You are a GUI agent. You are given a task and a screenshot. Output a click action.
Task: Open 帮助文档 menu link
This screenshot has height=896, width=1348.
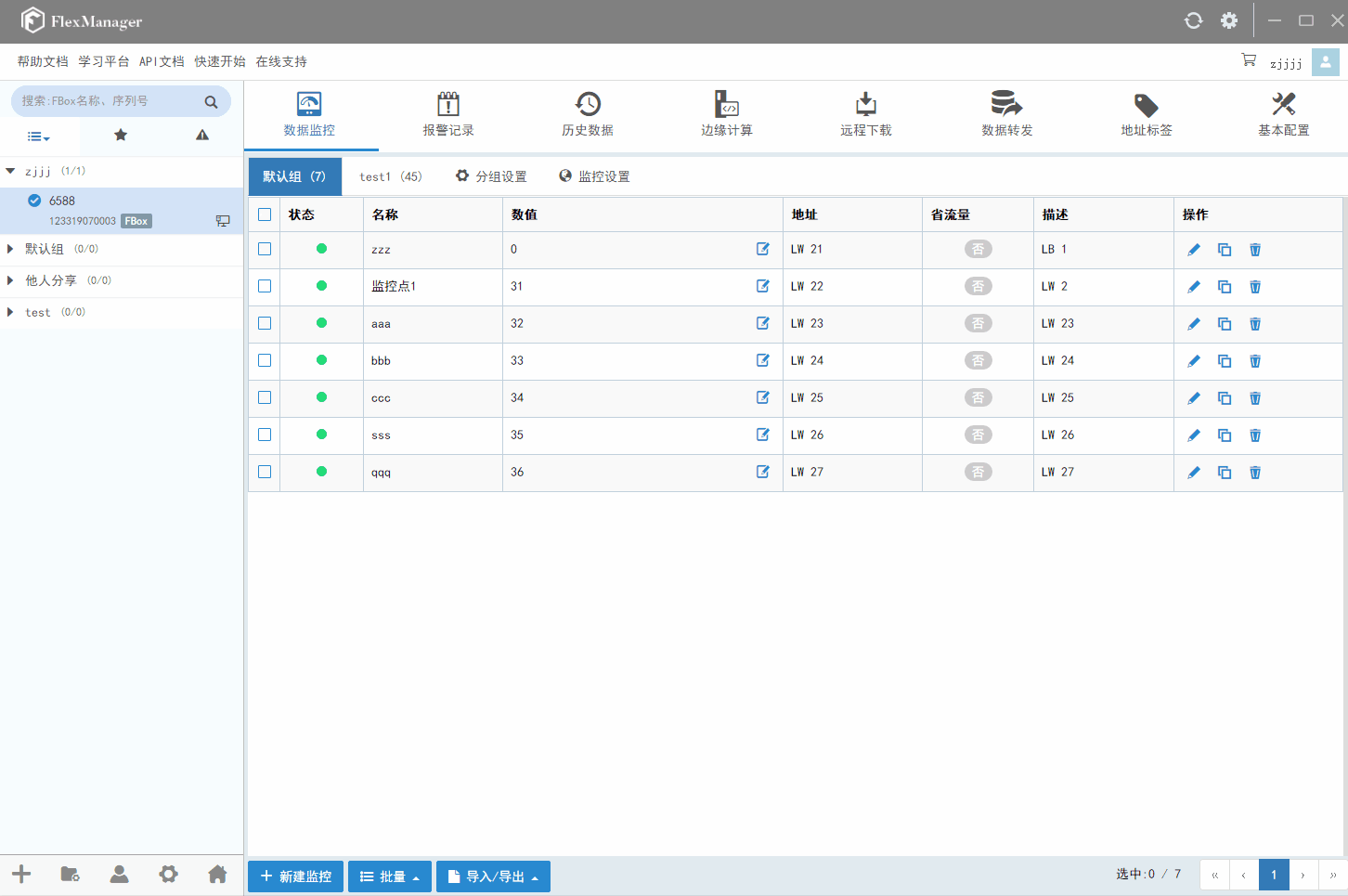pyautogui.click(x=43, y=61)
